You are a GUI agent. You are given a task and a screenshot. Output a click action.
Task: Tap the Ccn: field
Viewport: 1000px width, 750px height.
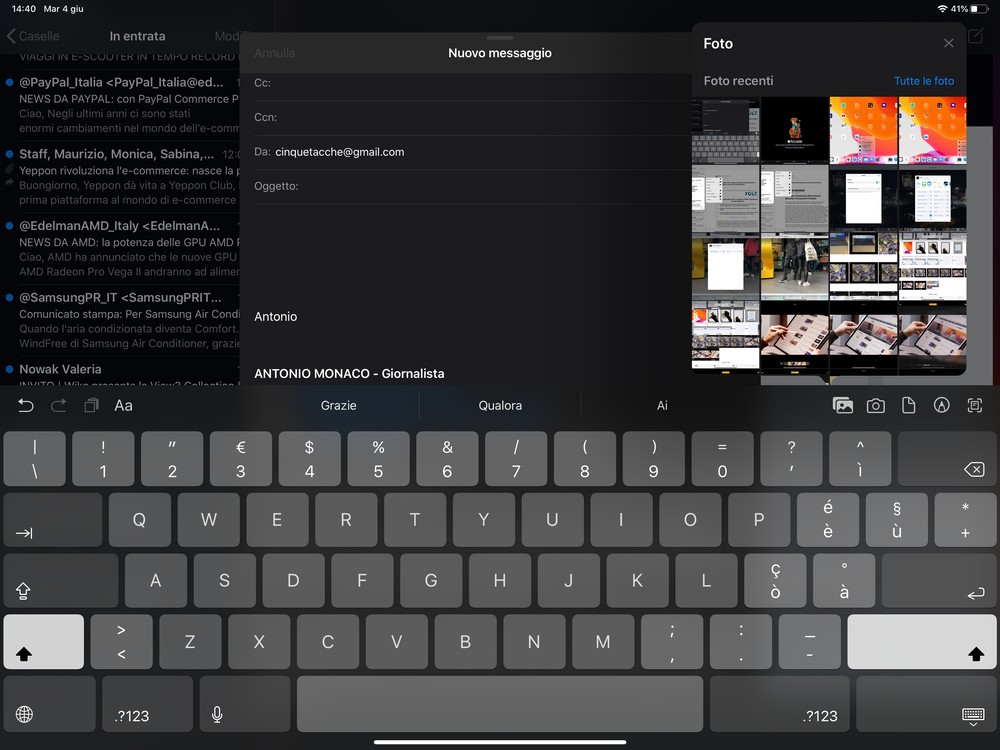(473, 117)
